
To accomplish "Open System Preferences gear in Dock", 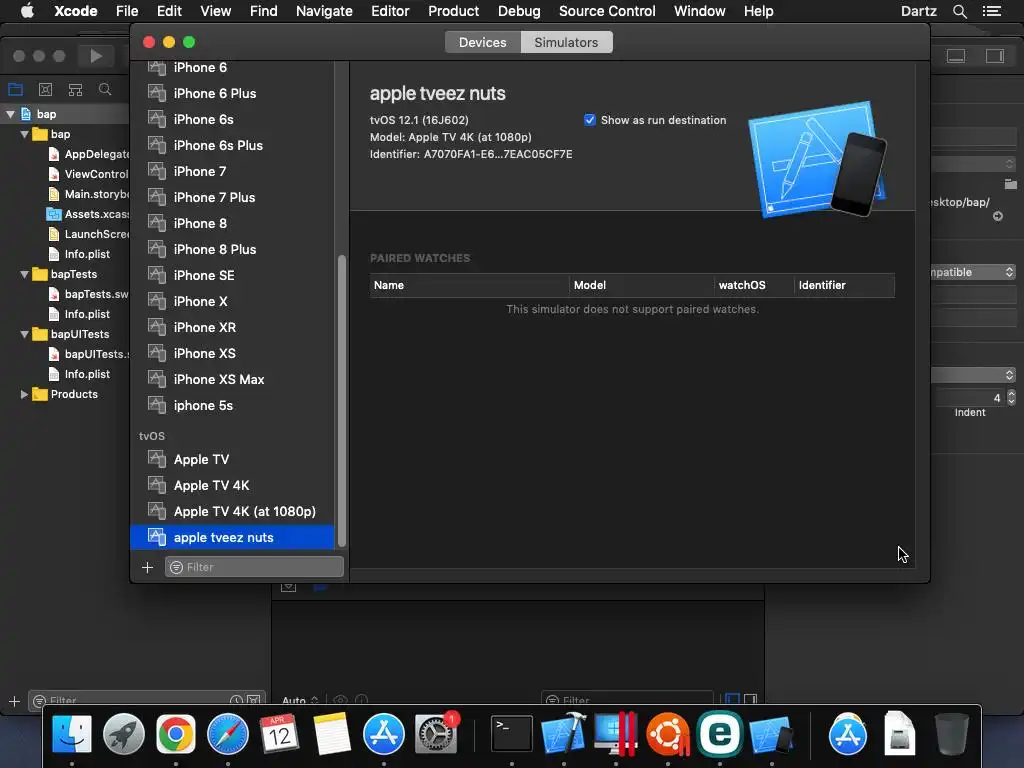I will point(436,734).
